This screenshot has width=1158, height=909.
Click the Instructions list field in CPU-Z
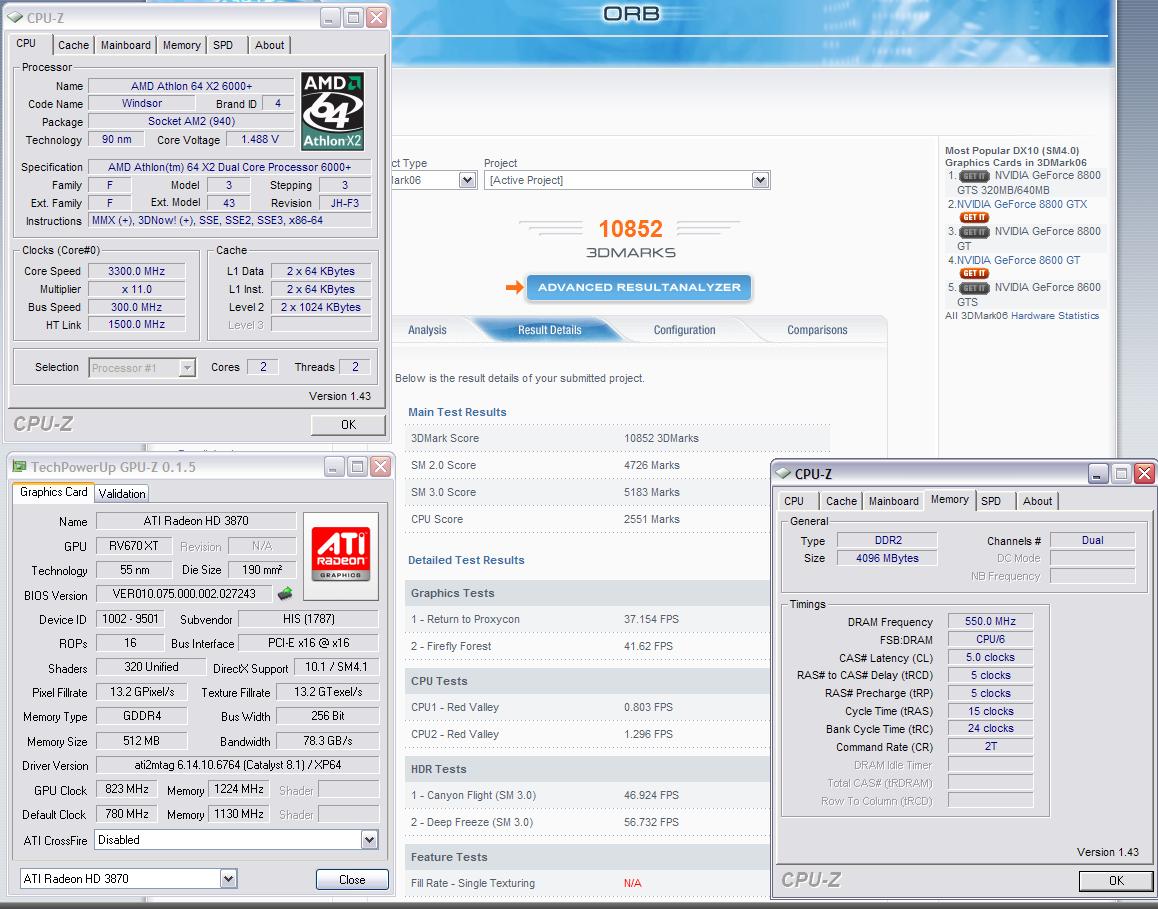click(230, 221)
